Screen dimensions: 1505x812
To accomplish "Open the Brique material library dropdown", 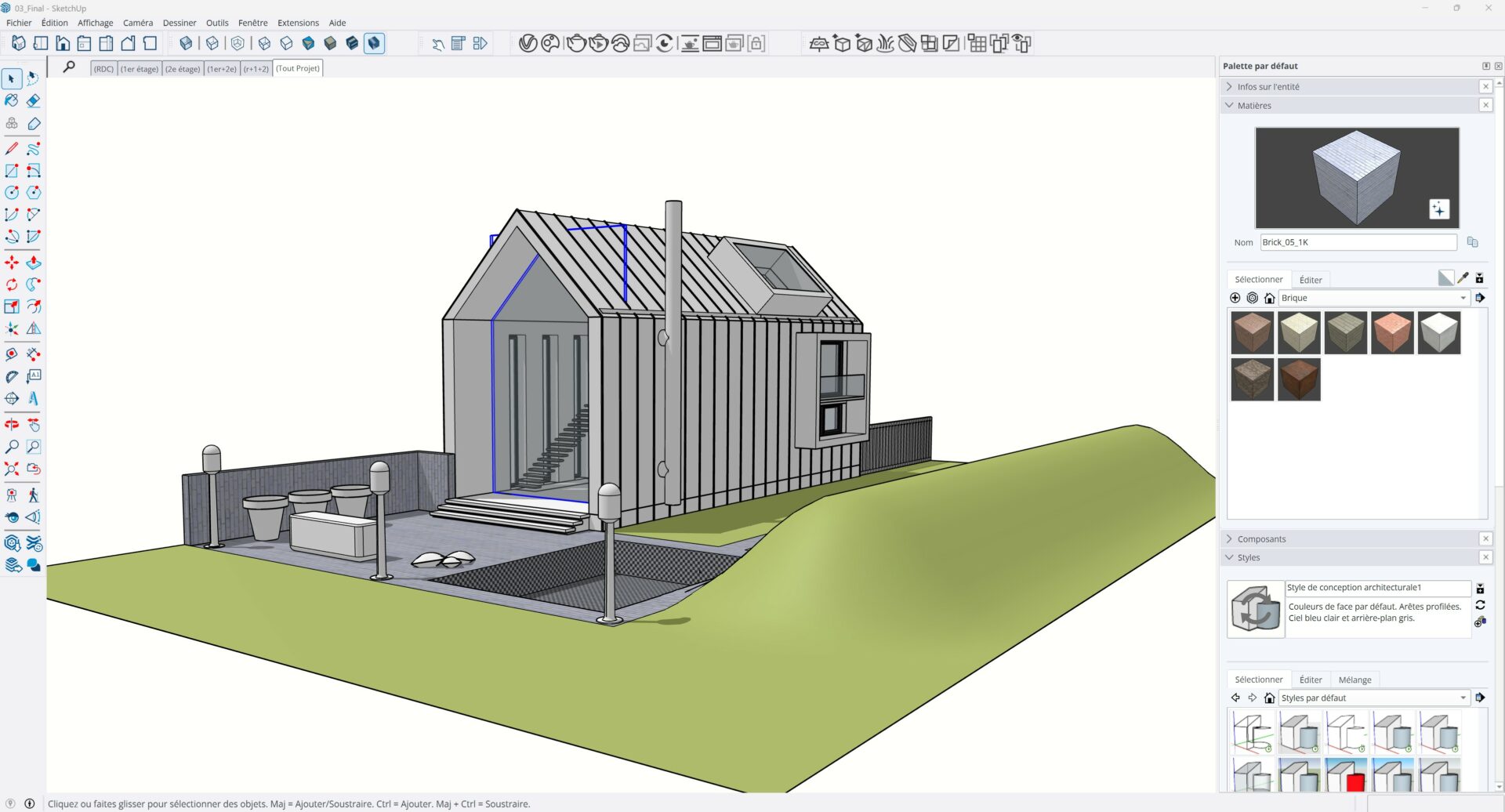I will point(1463,299).
